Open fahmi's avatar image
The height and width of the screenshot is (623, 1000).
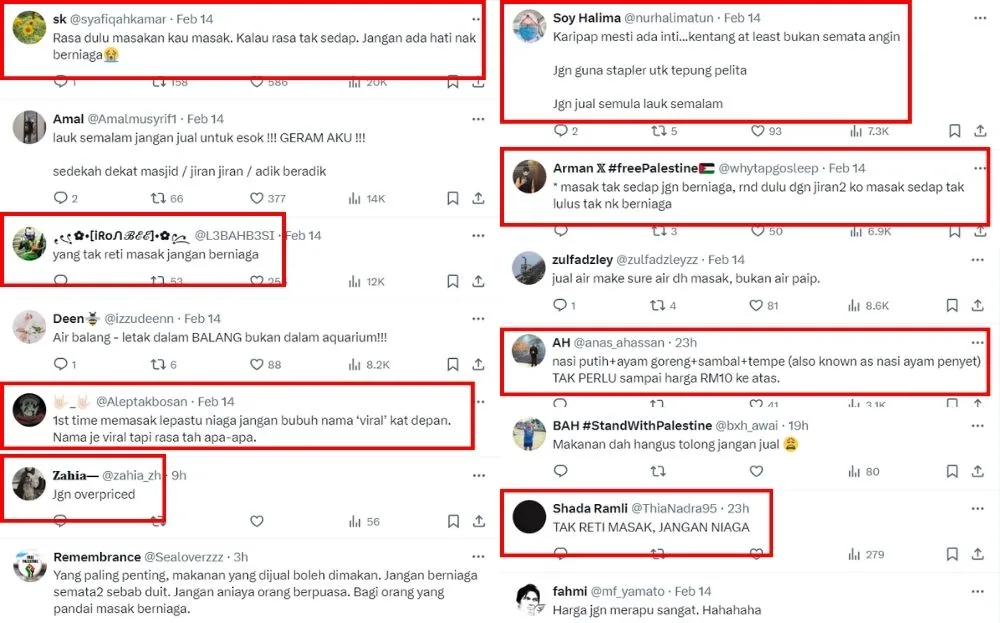529,599
